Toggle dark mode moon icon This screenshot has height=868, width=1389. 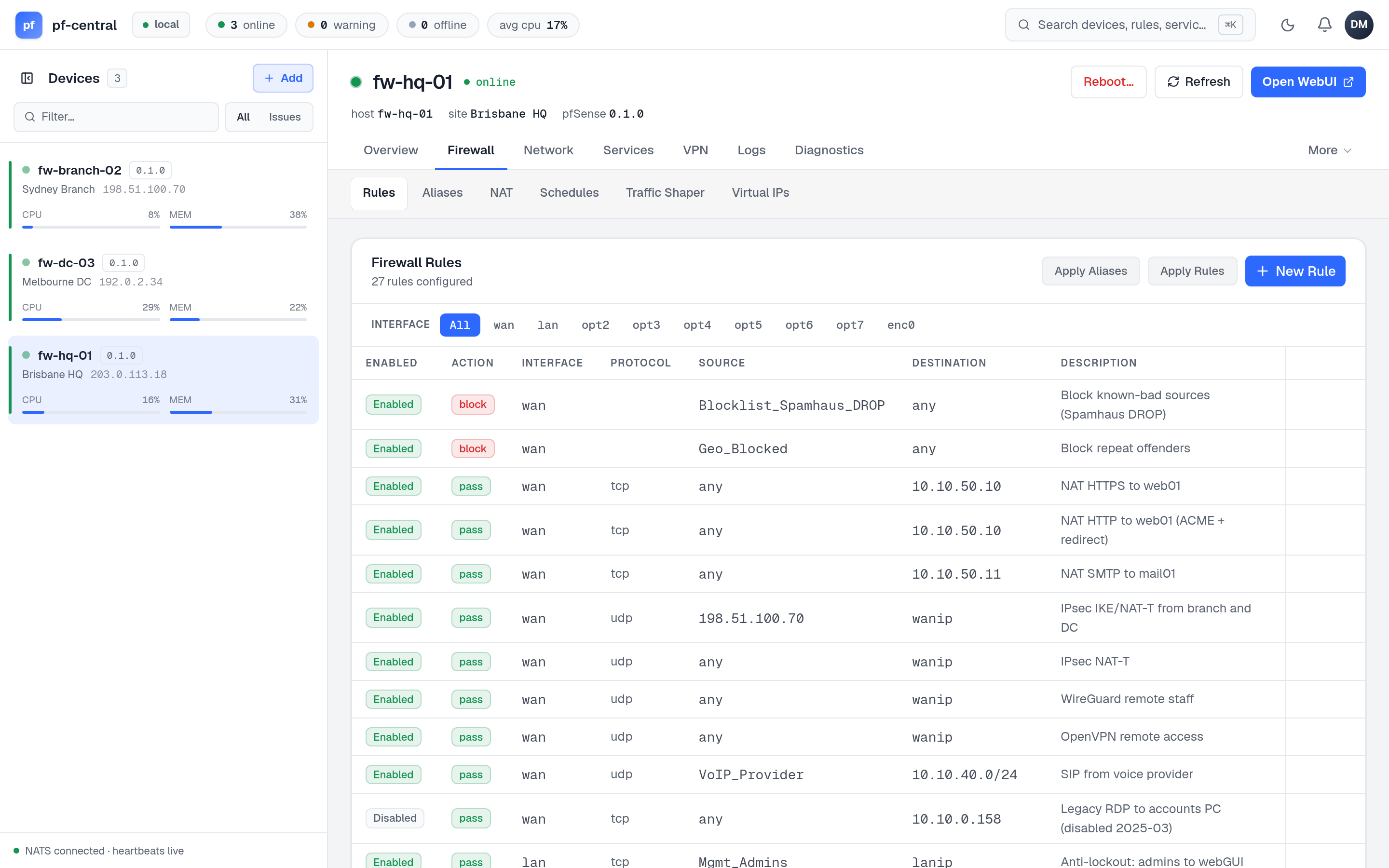pos(1287,25)
